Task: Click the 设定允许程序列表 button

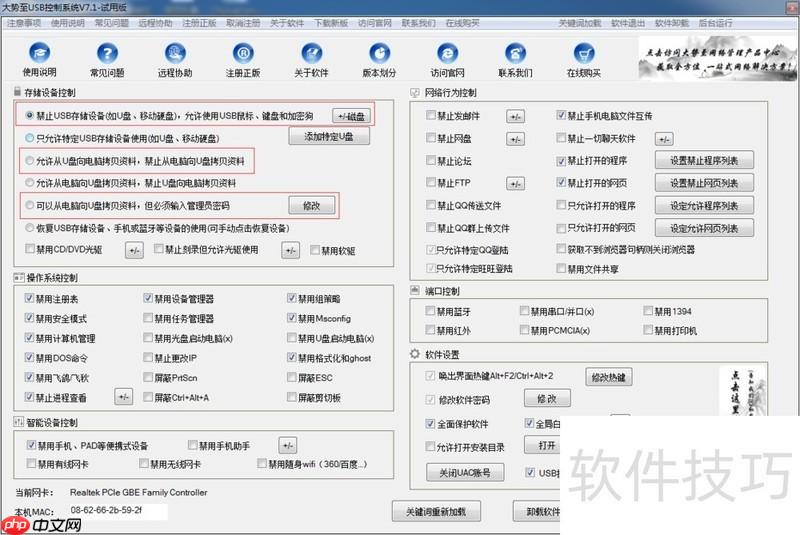Action: tap(704, 206)
